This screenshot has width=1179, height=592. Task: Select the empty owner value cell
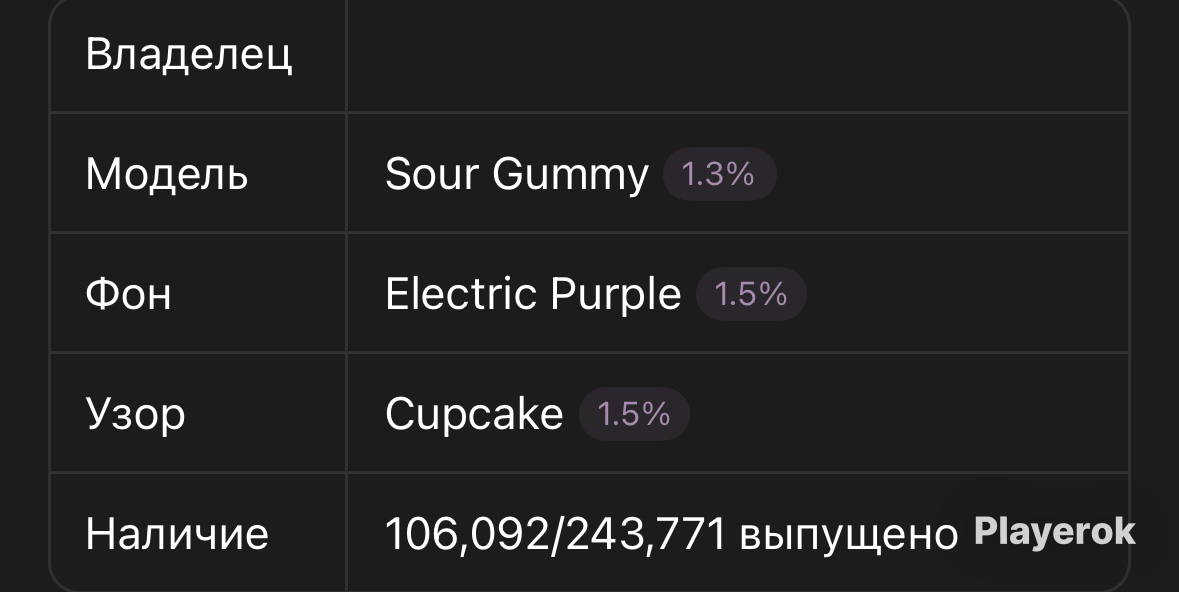(x=738, y=55)
